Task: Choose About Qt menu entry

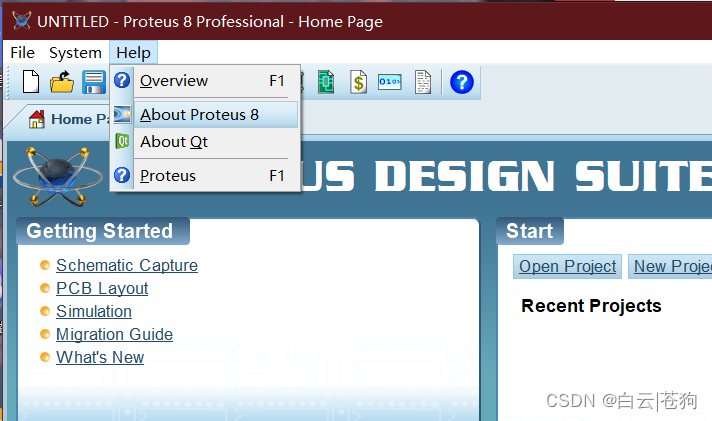Action: (x=205, y=142)
